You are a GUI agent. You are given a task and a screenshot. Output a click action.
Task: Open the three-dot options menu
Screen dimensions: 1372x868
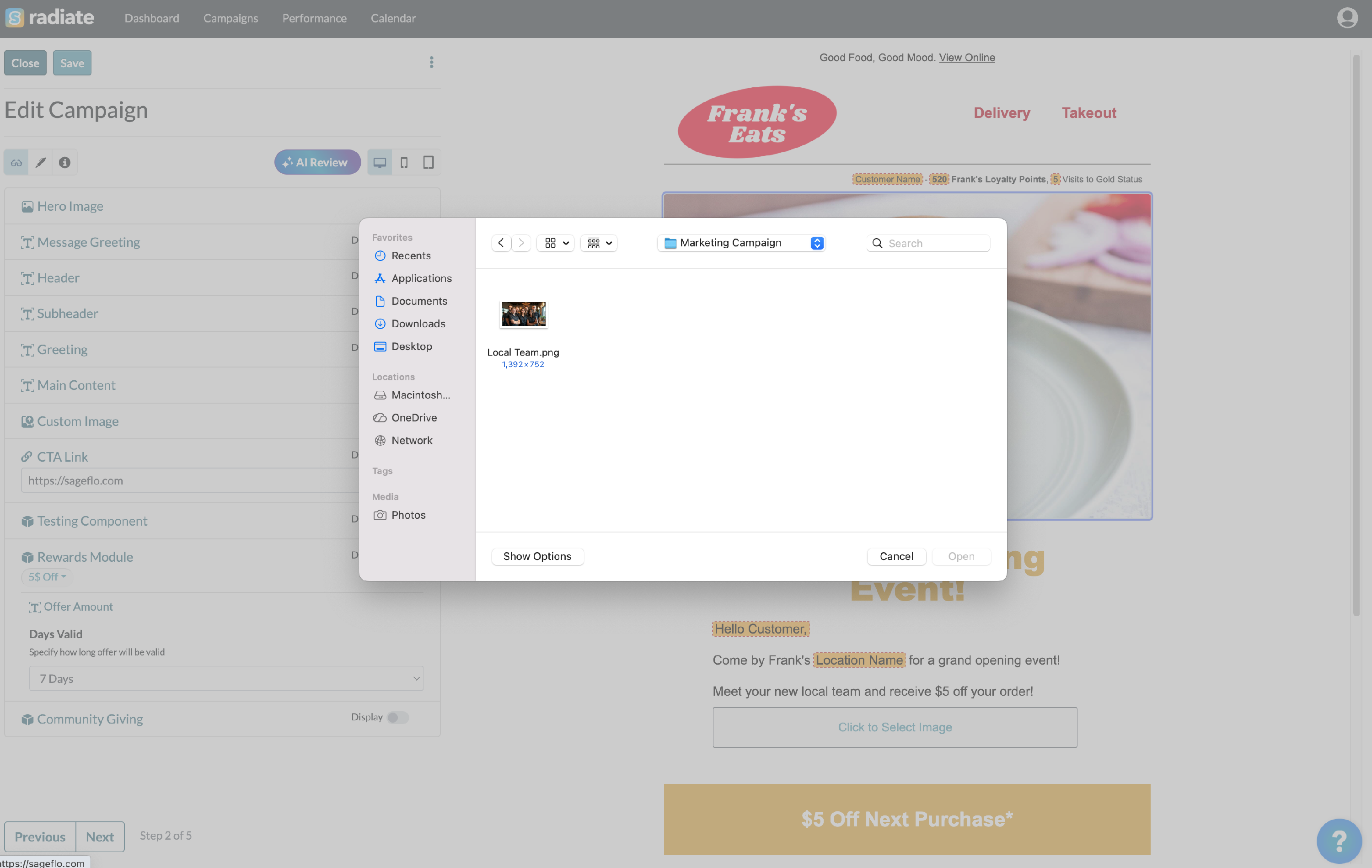[x=431, y=62]
